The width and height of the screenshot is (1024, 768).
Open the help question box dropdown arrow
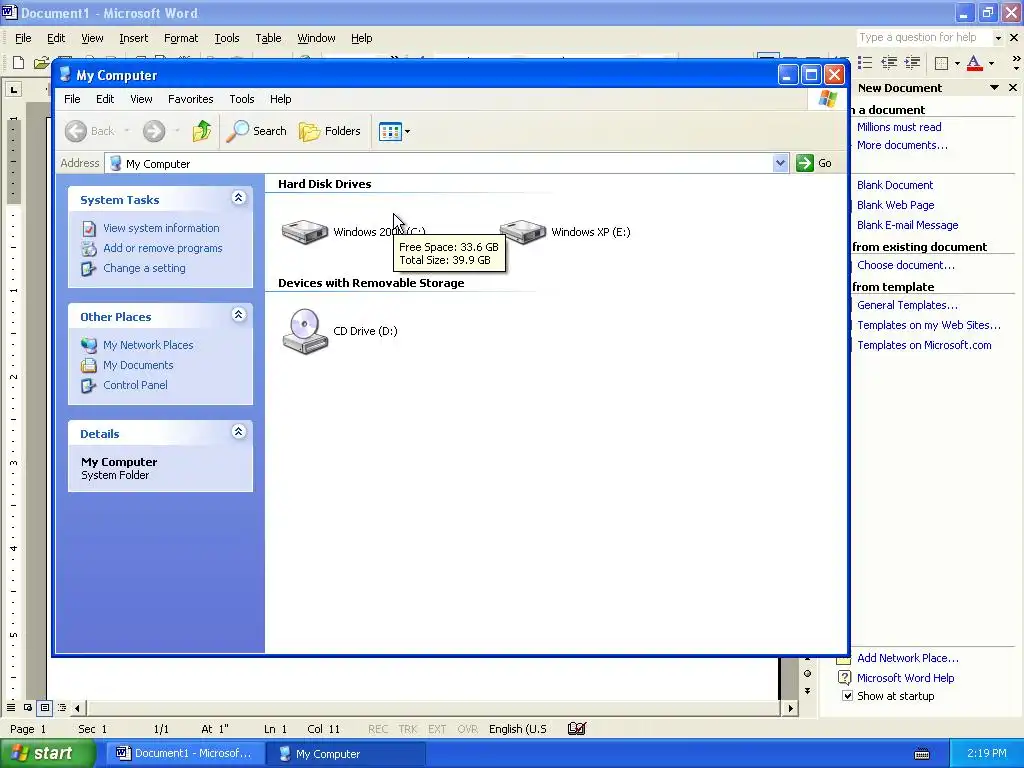998,38
